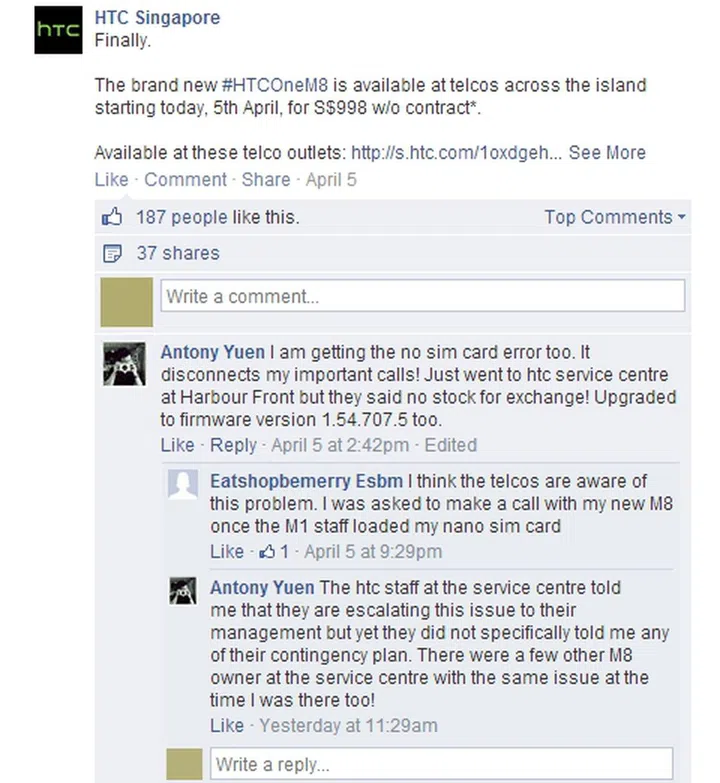
Task: Click your profile square beside Write a reply
Action: coord(184,764)
